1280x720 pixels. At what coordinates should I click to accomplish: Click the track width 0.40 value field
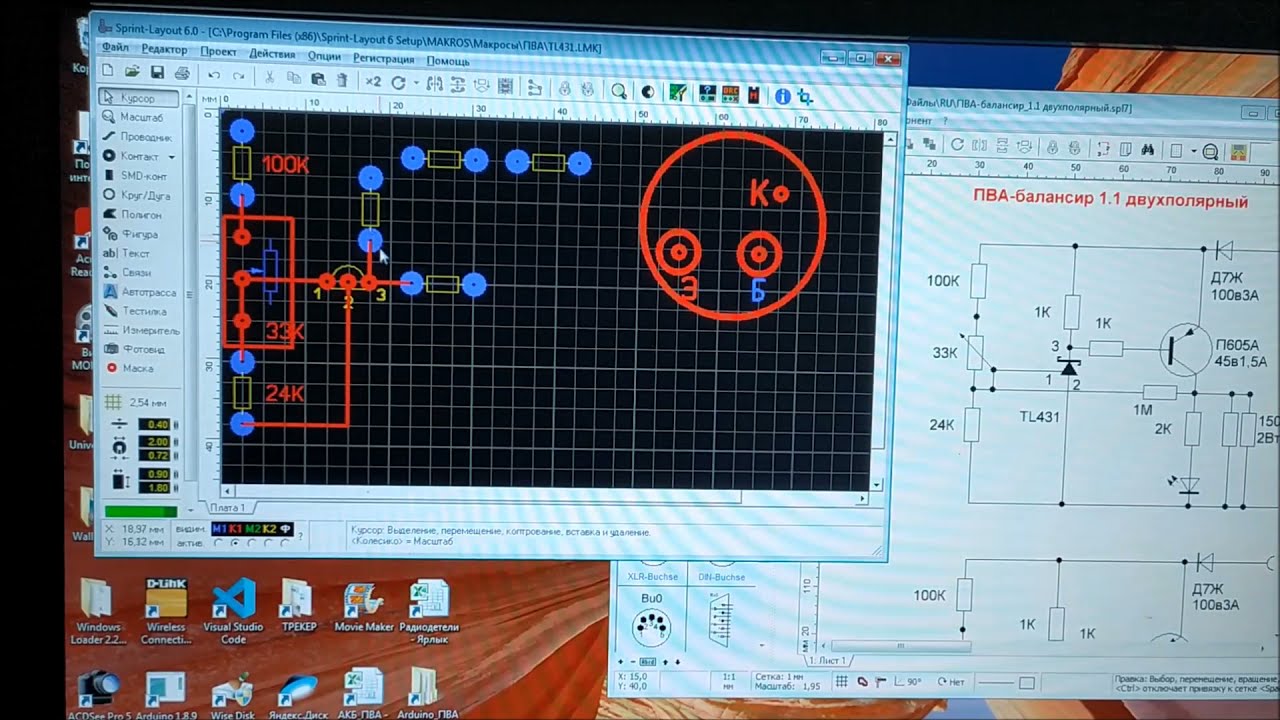(x=154, y=425)
